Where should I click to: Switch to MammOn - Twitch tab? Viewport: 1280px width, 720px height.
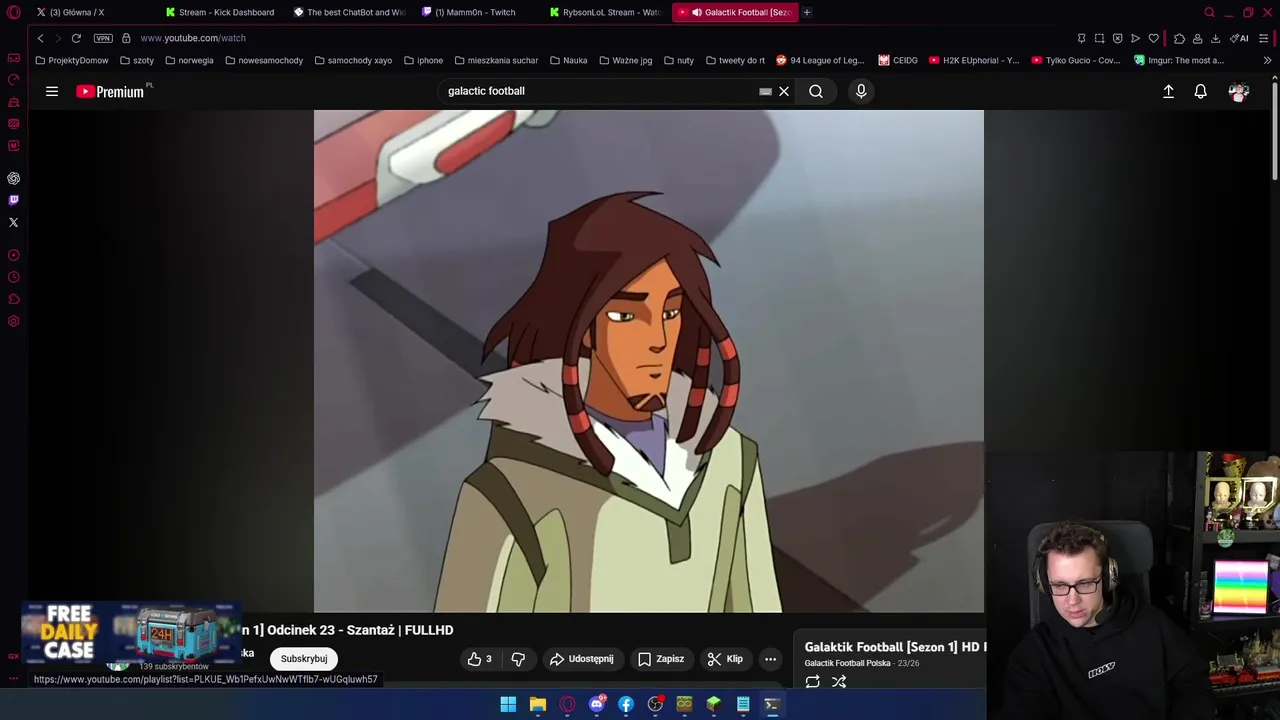[476, 12]
